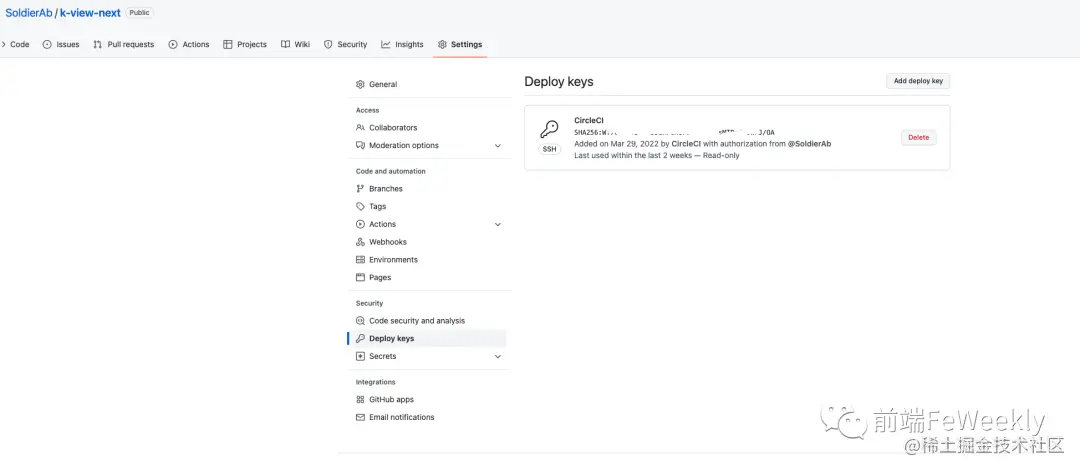This screenshot has width=1080, height=471.
Task: Click the Branches icon in sidebar
Action: point(360,189)
